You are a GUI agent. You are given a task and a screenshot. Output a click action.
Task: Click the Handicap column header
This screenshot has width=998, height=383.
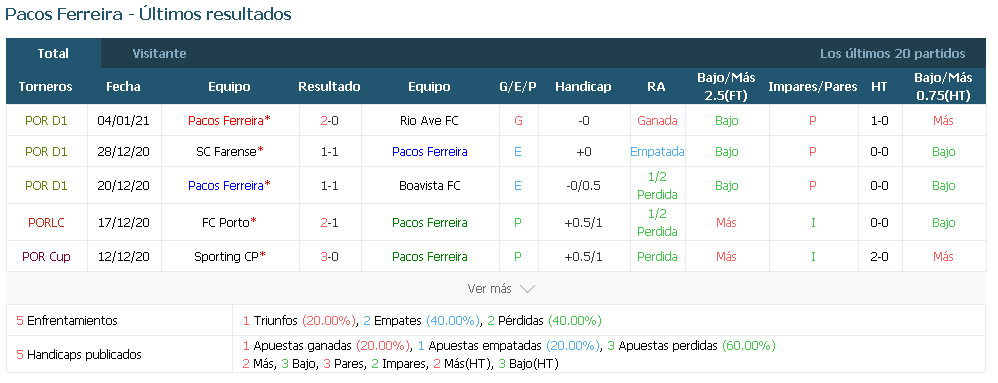[583, 87]
